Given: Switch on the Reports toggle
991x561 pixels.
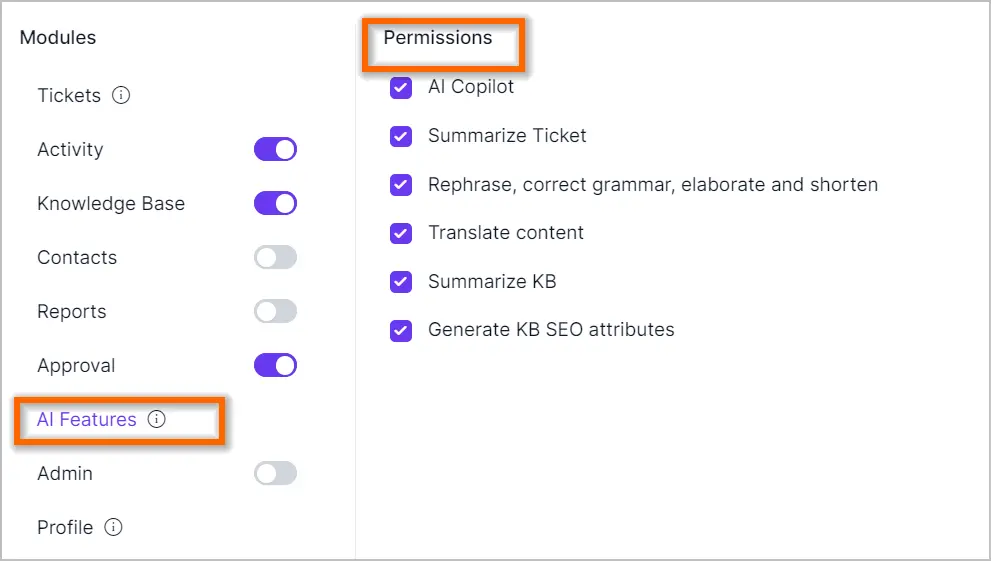Looking at the screenshot, I should (x=276, y=311).
